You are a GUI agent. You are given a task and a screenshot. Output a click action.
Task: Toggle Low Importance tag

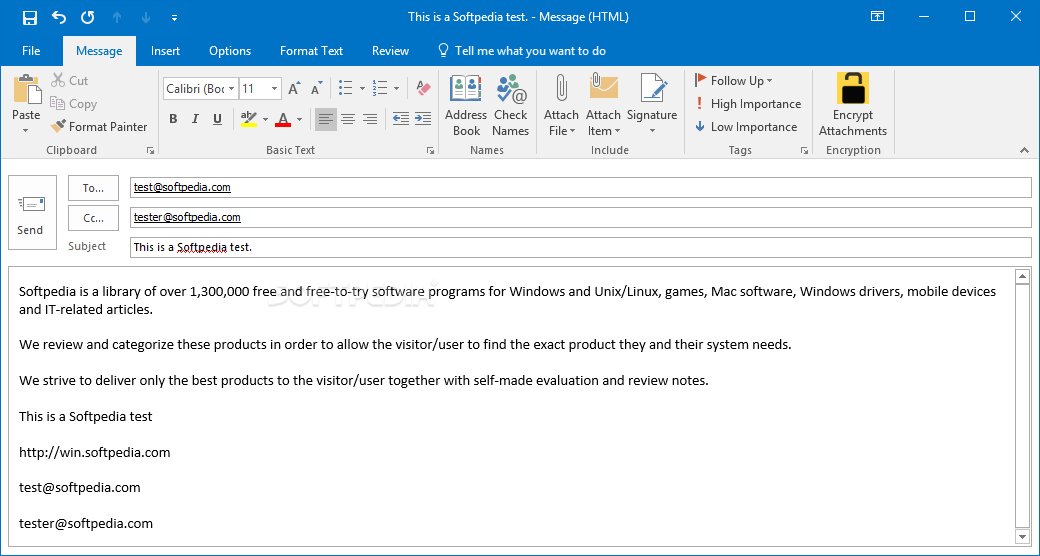pos(746,127)
